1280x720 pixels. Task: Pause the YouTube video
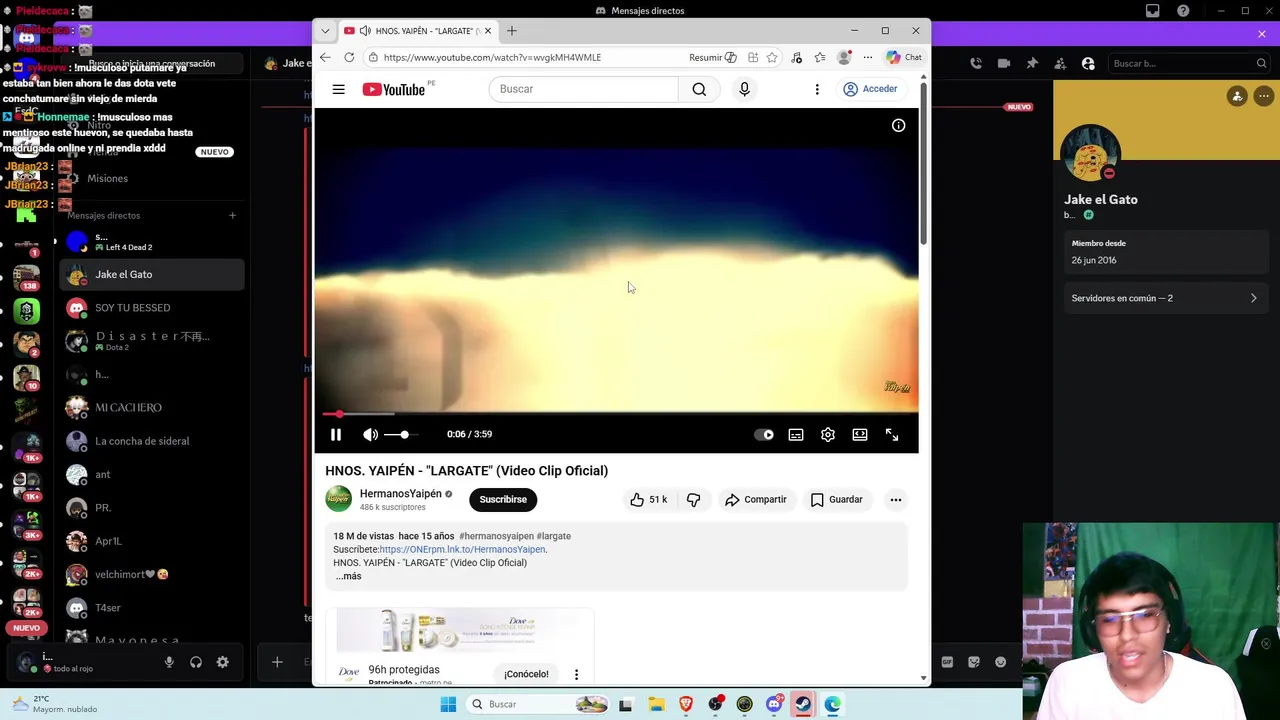(336, 435)
